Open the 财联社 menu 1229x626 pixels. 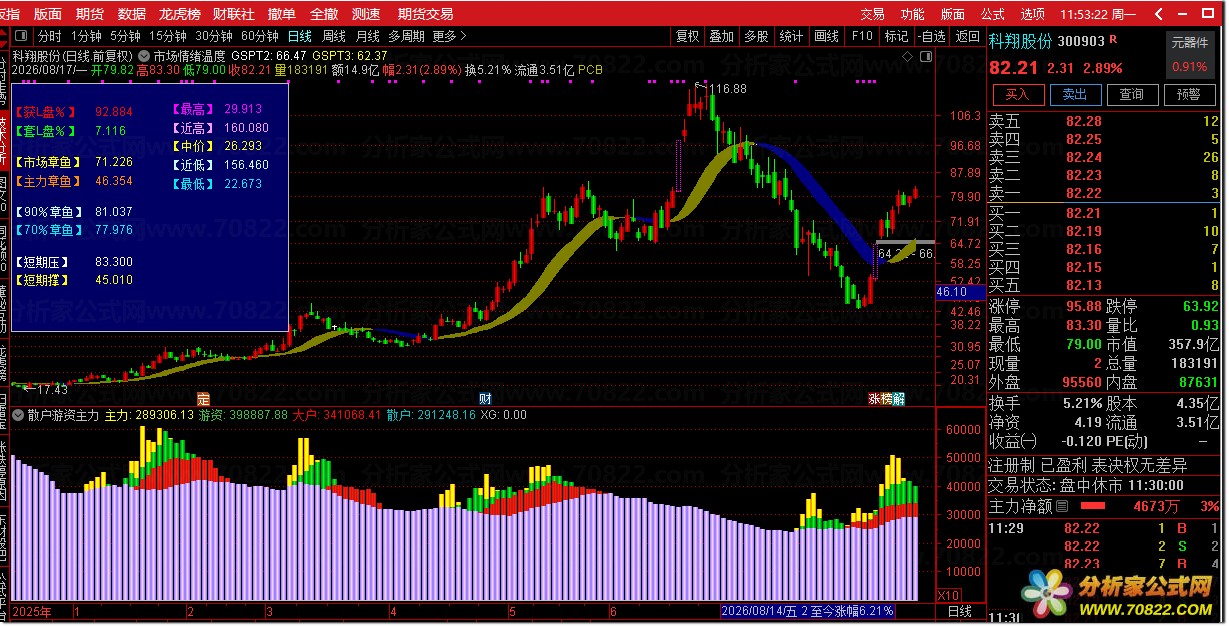point(233,14)
